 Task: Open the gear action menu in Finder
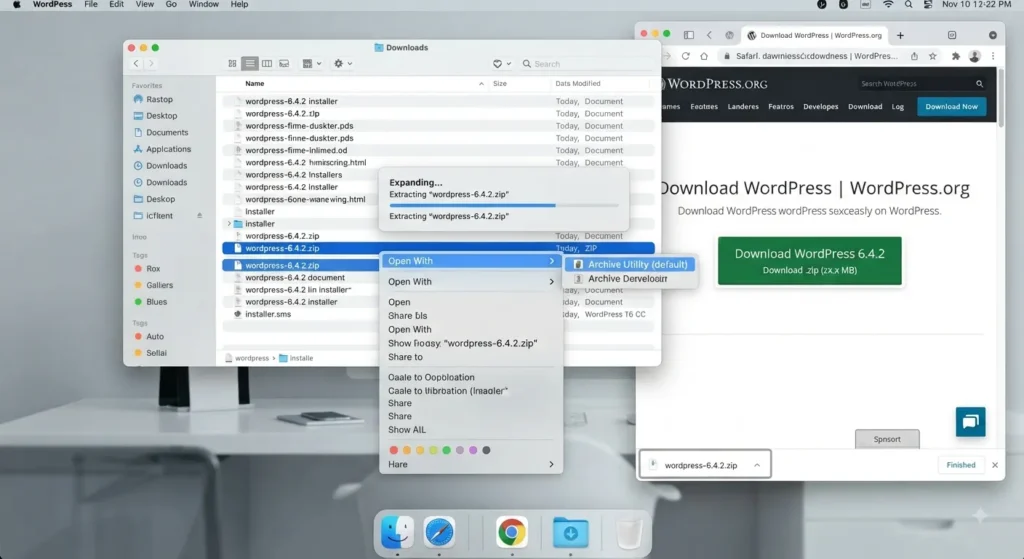tap(343, 63)
